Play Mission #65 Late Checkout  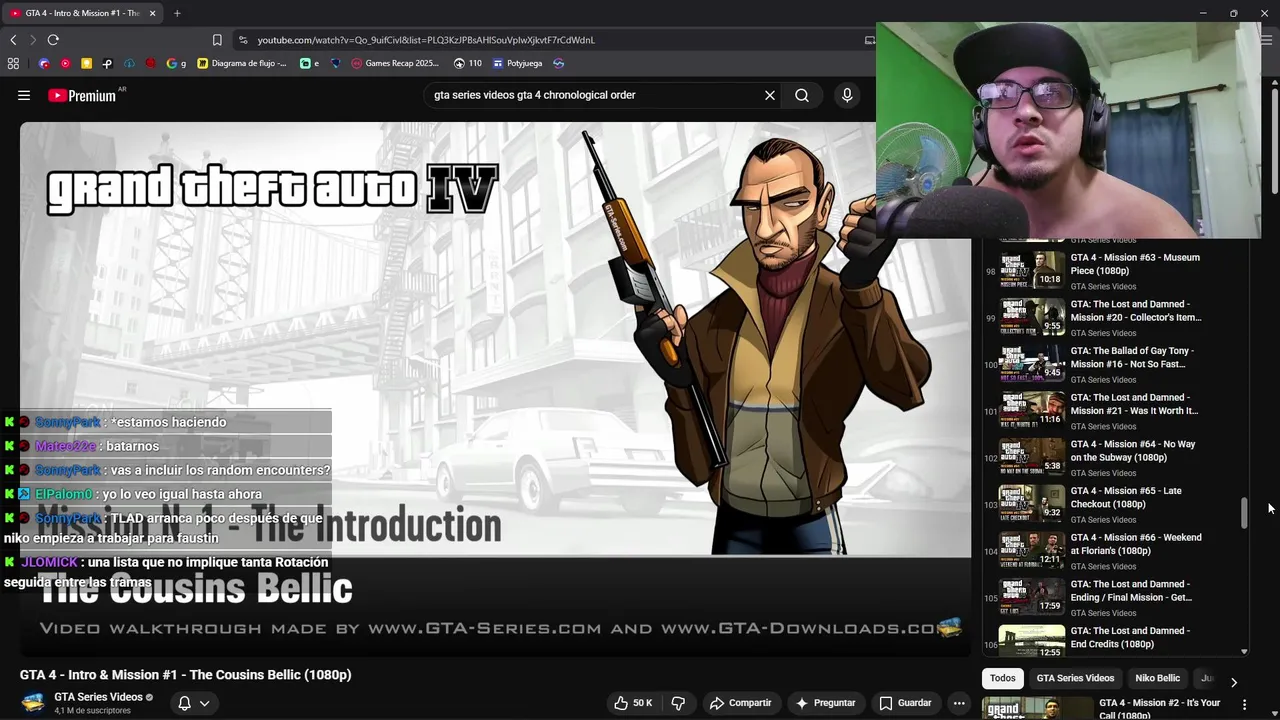(1110, 504)
